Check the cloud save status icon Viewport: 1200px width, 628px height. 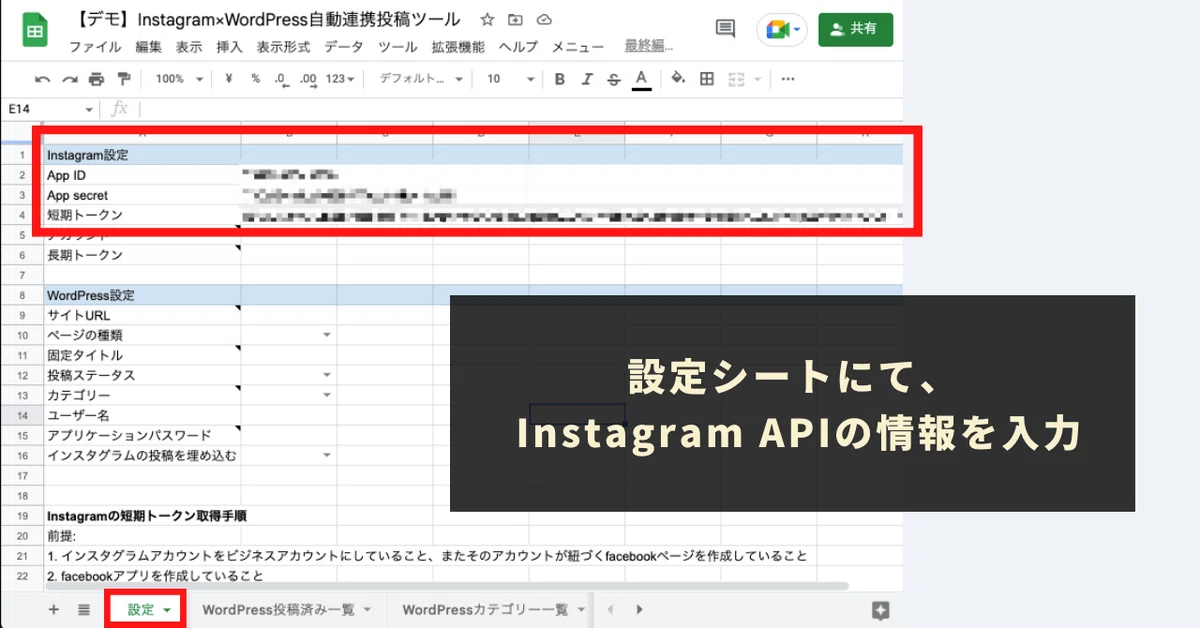544,20
